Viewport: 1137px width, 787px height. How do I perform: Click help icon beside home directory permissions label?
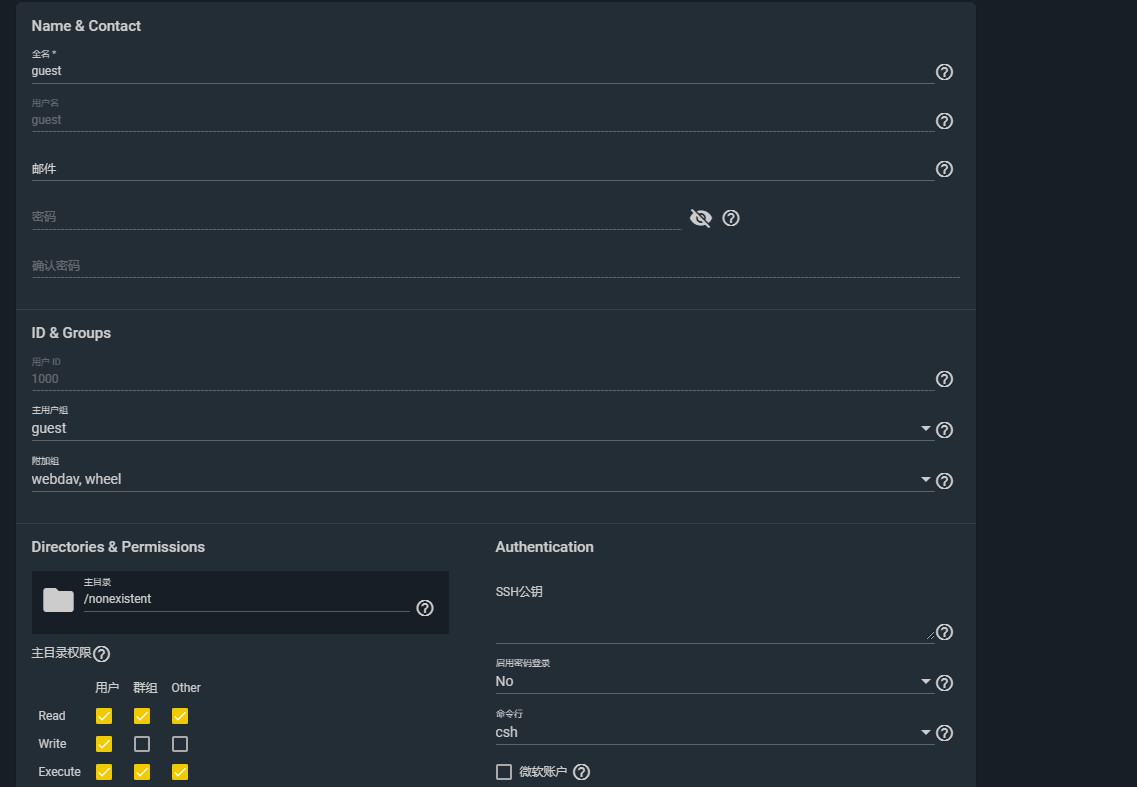101,654
